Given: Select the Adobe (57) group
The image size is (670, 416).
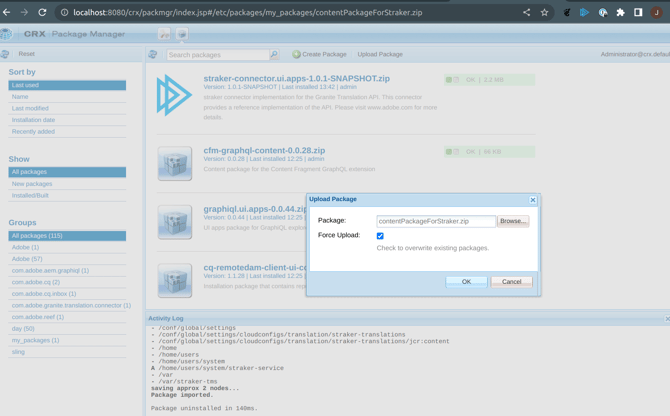Looking at the screenshot, I should coord(27,259).
